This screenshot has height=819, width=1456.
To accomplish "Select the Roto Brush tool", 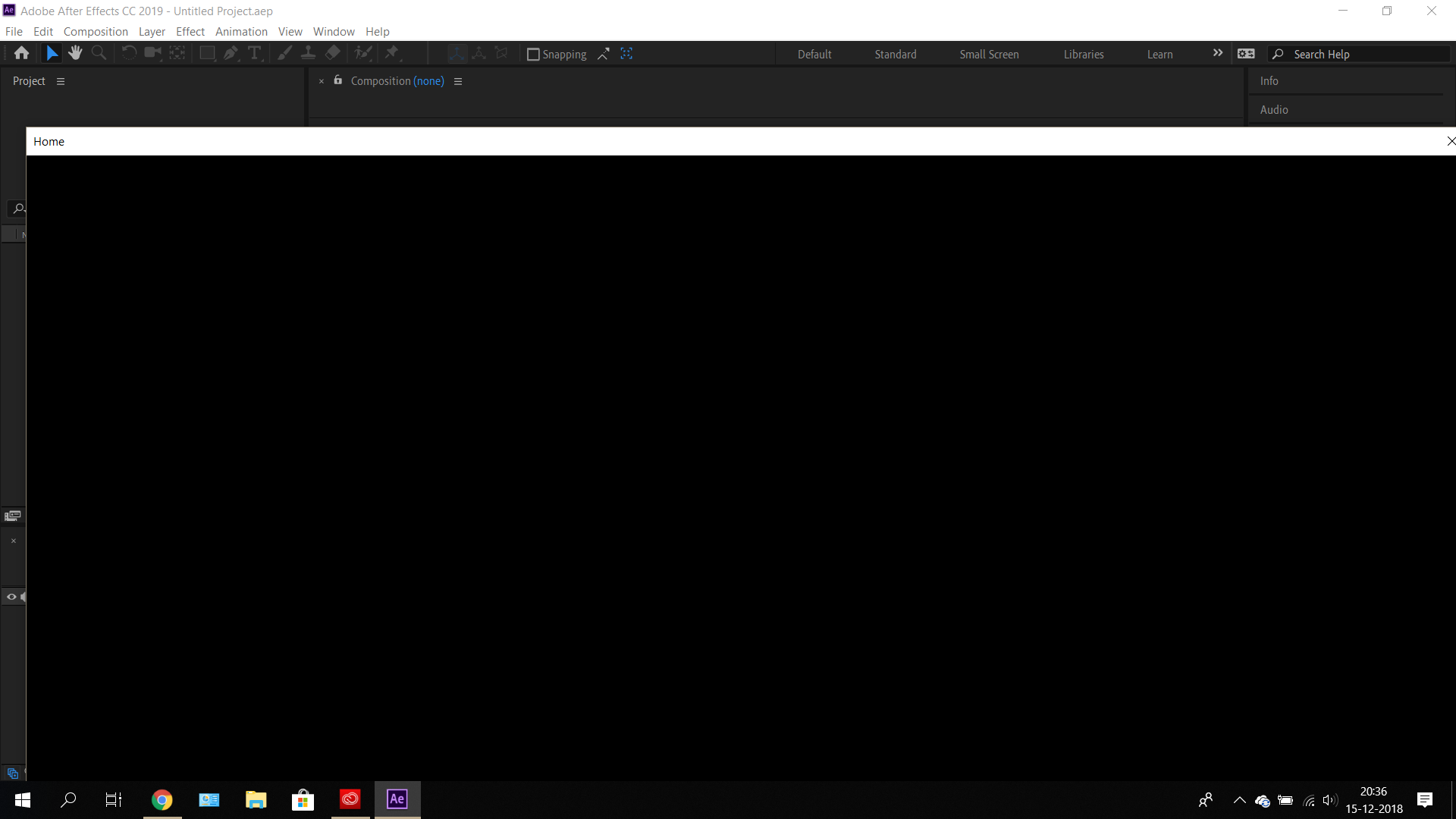I will click(x=364, y=53).
